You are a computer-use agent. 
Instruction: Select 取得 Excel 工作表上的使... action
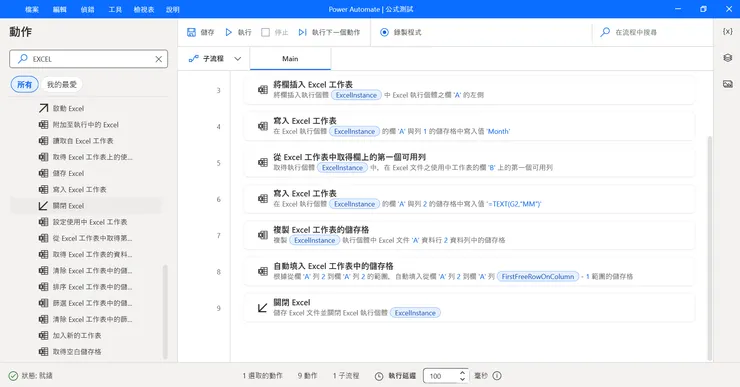point(85,157)
